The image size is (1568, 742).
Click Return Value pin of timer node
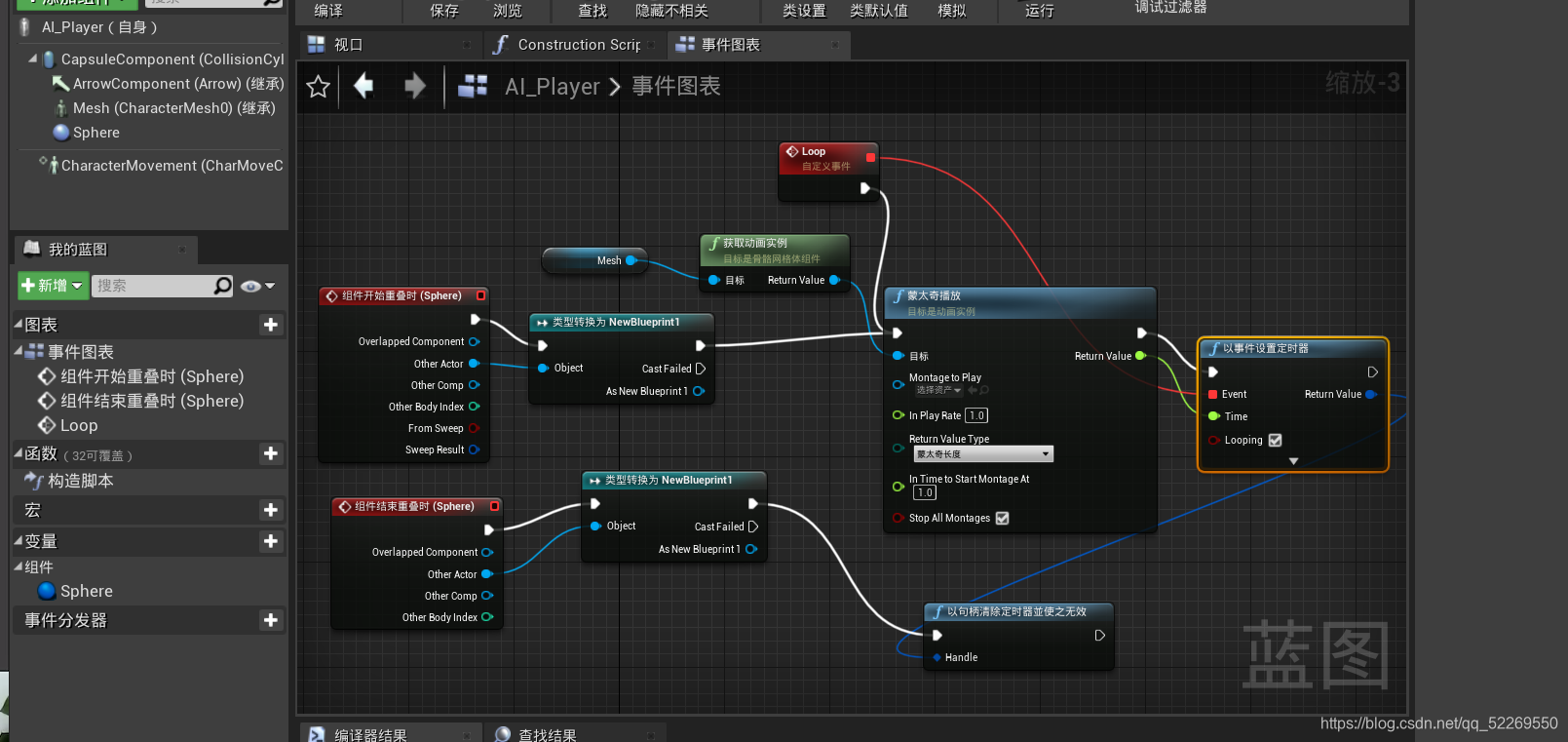tap(1371, 394)
